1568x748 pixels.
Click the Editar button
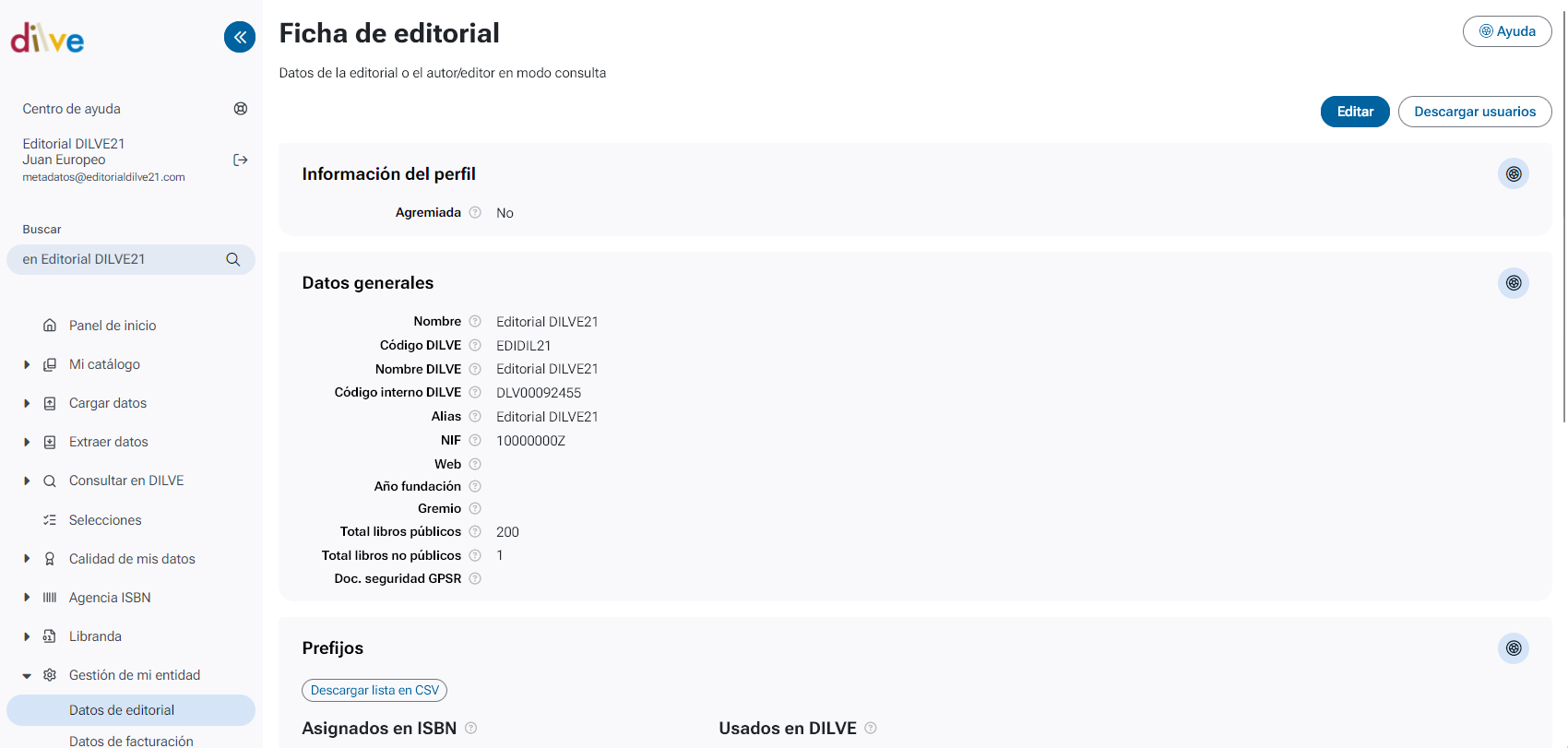tap(1355, 112)
